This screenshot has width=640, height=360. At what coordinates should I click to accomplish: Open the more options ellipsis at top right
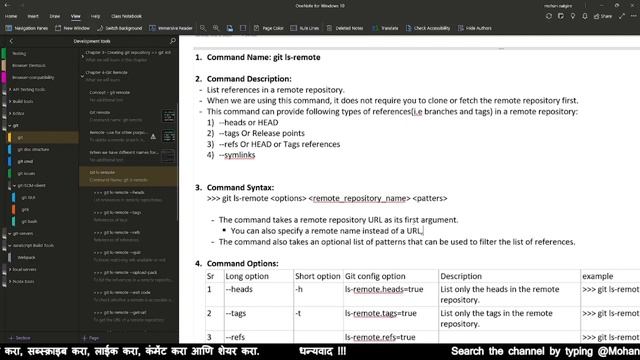(633, 16)
